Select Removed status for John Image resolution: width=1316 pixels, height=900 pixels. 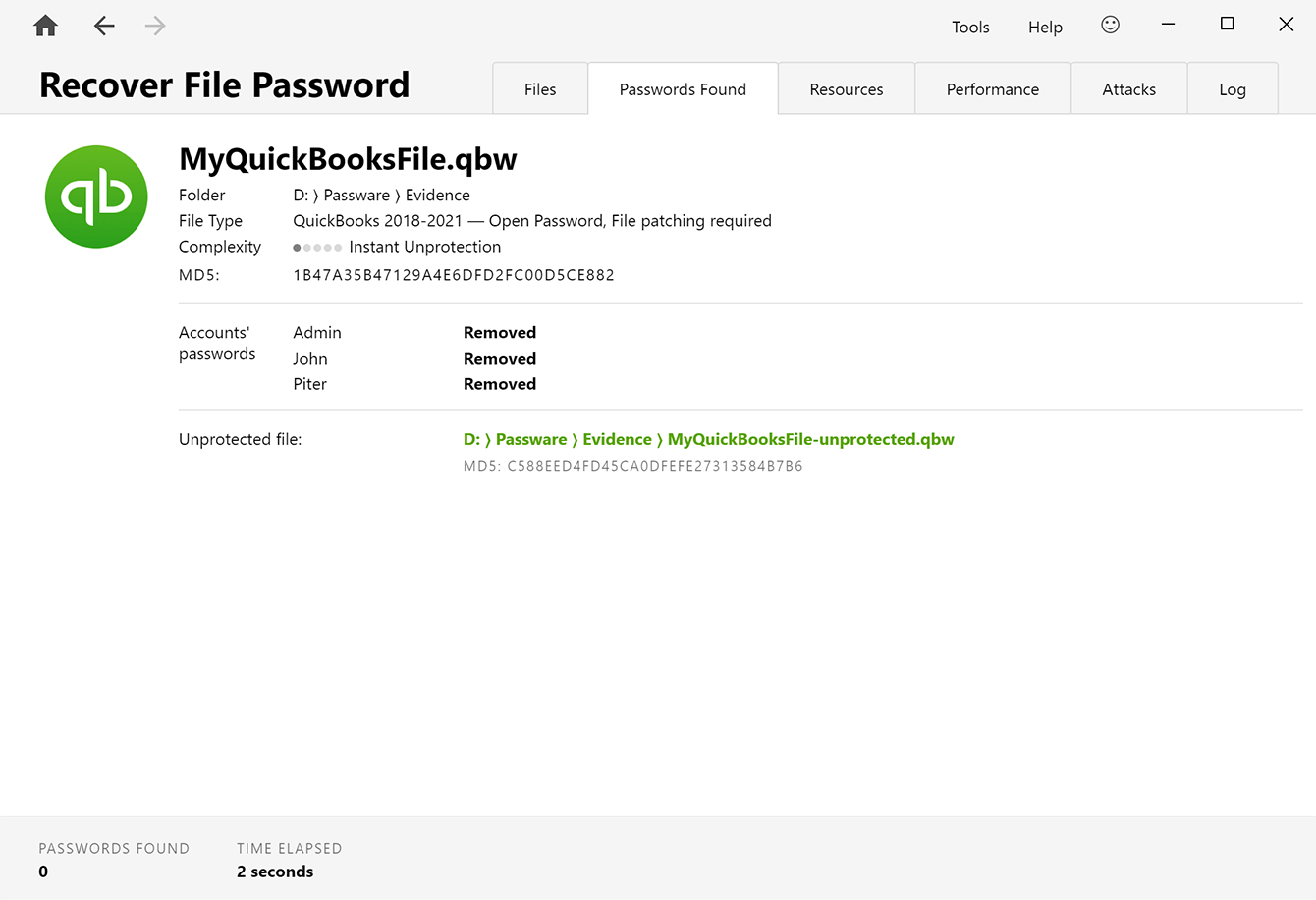[500, 358]
